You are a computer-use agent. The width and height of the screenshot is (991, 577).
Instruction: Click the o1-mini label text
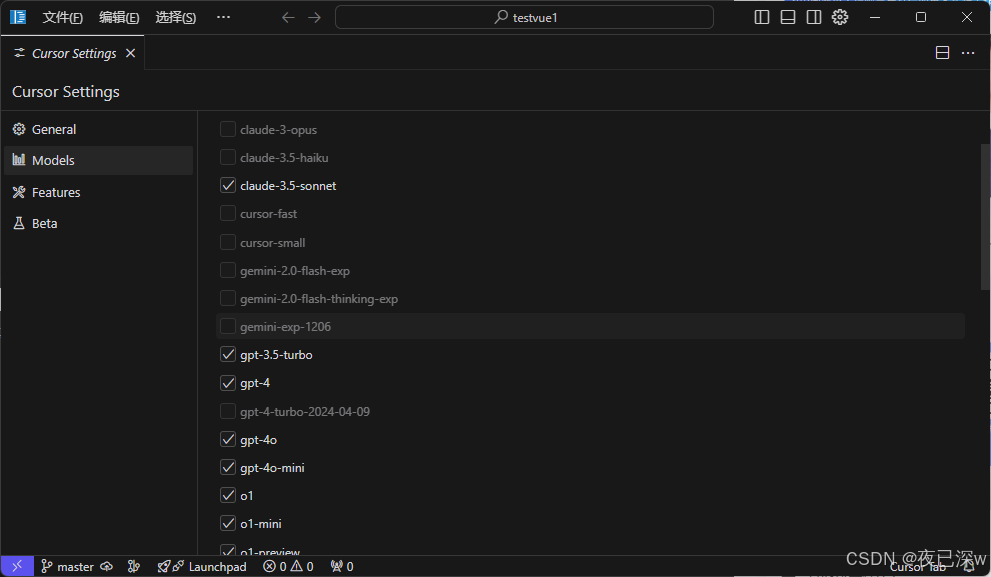(x=261, y=524)
